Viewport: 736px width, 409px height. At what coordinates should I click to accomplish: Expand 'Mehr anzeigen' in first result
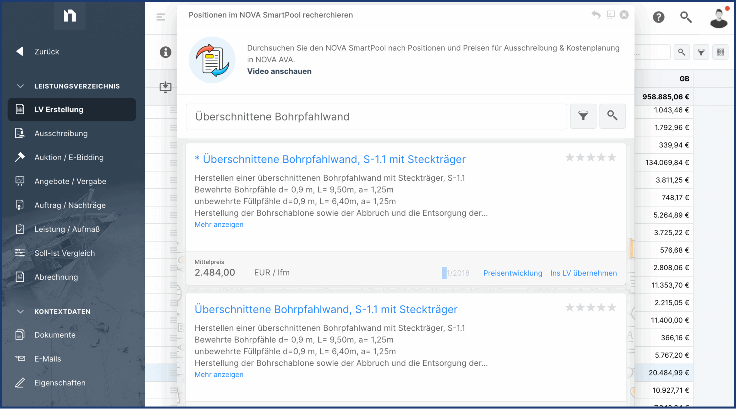click(218, 224)
